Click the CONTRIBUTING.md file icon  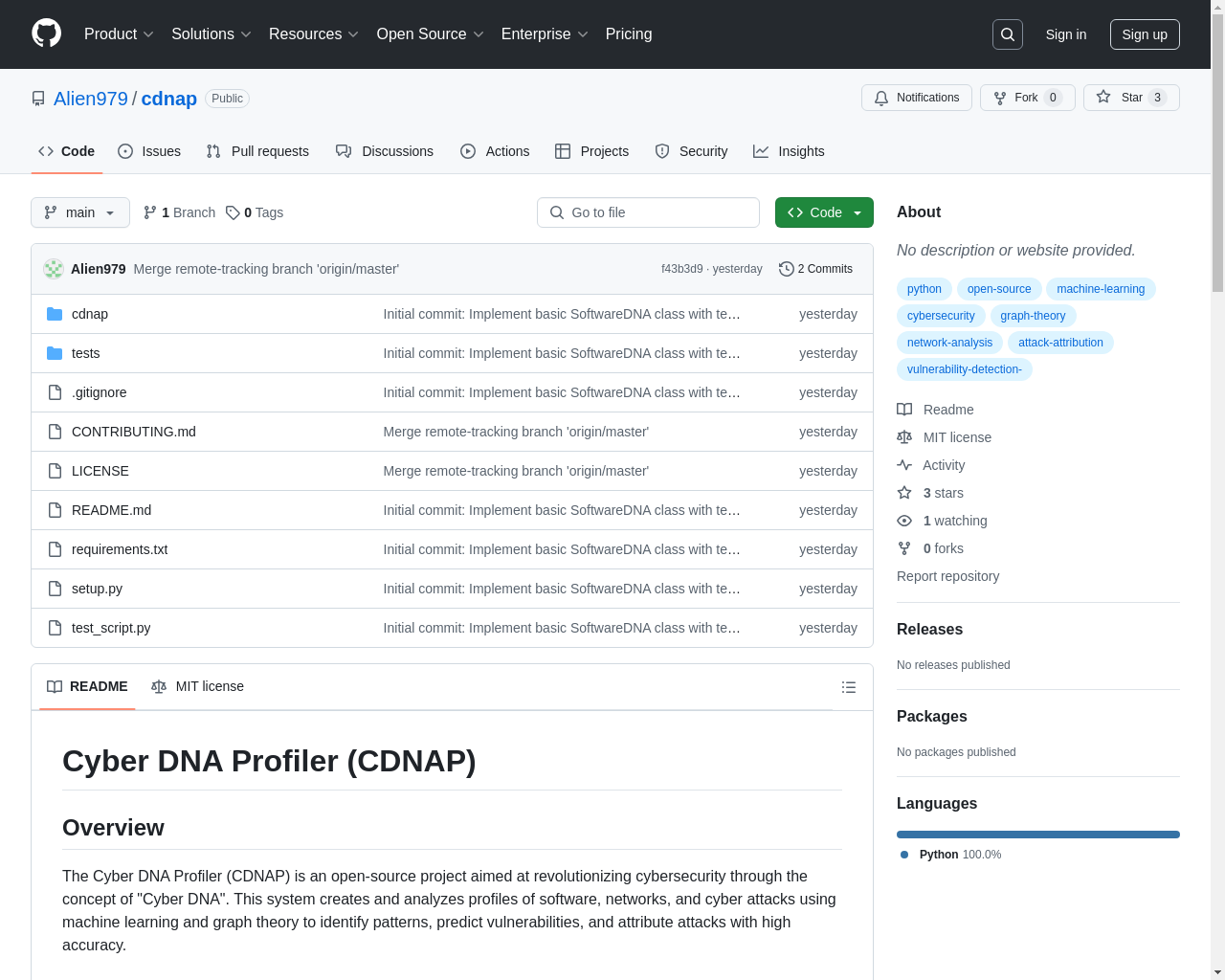[x=55, y=432]
